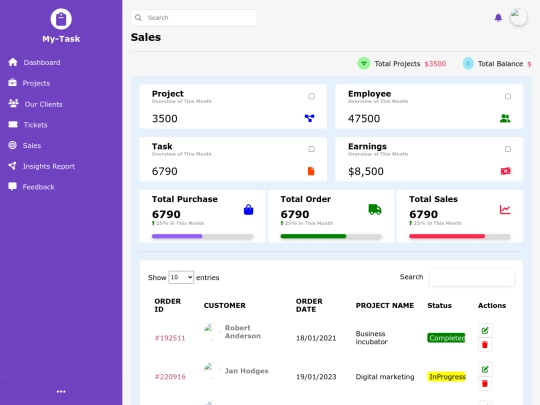The width and height of the screenshot is (540, 405).
Task: Focus the top Search field
Action: click(x=194, y=18)
